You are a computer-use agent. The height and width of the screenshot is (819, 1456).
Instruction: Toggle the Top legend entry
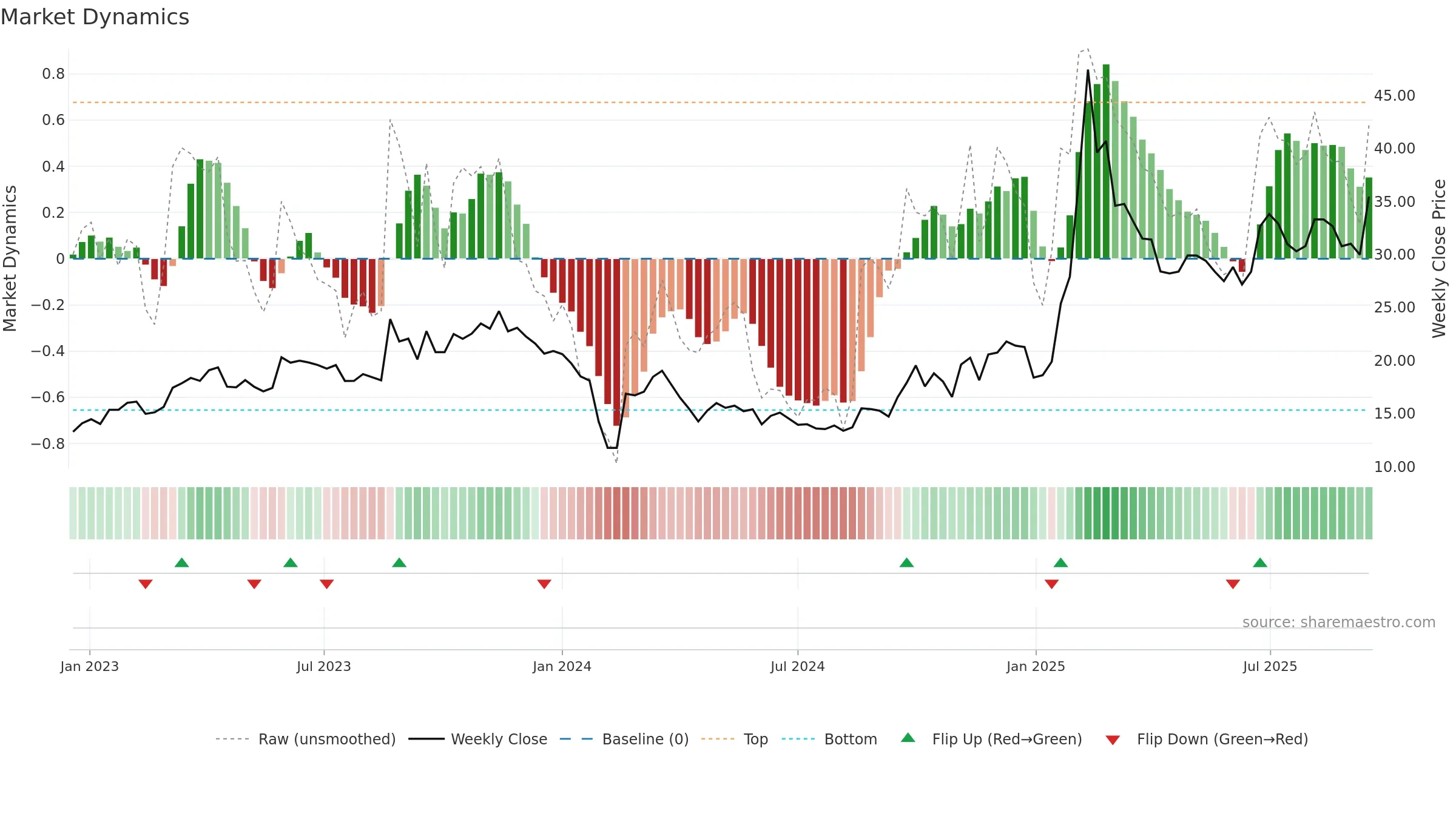pos(735,739)
